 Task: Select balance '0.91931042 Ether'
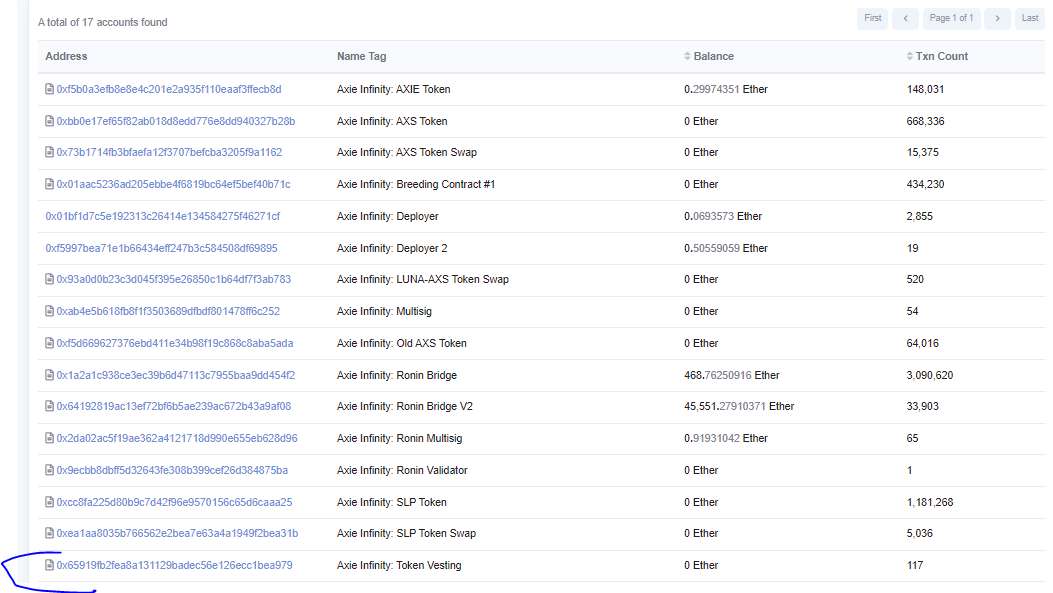726,438
